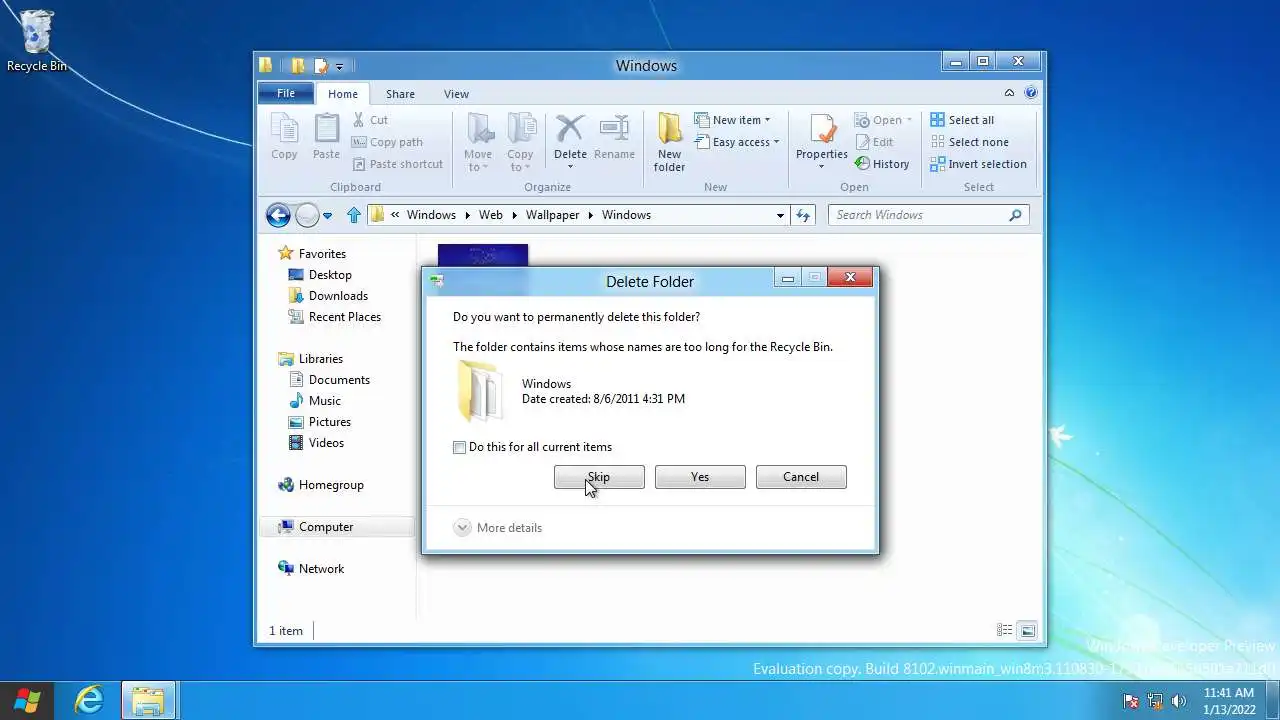Click Web in the address breadcrumb
Screen dimensions: 1280x720
pos(490,215)
